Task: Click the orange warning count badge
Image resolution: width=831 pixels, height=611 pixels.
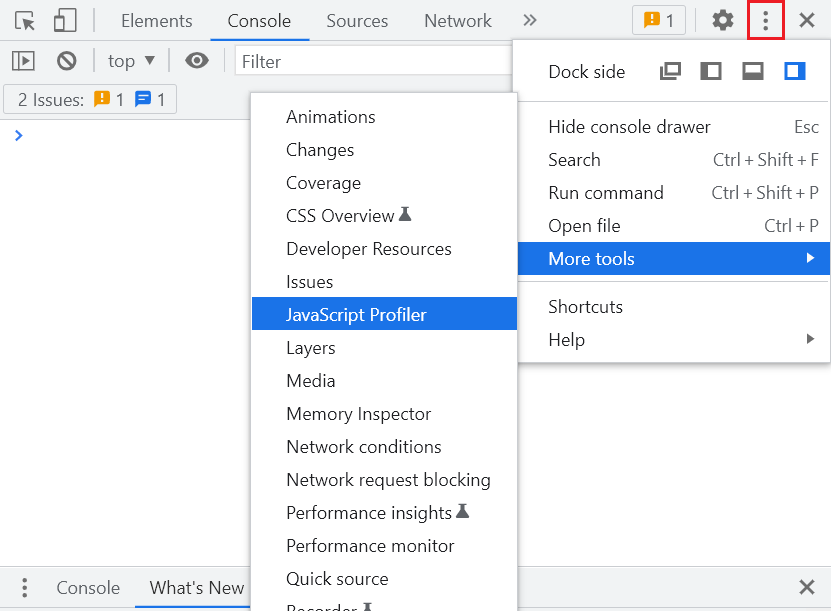Action: [659, 20]
